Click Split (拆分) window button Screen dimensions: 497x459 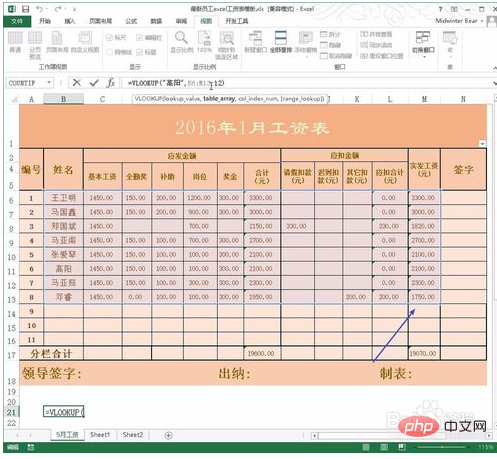click(330, 34)
